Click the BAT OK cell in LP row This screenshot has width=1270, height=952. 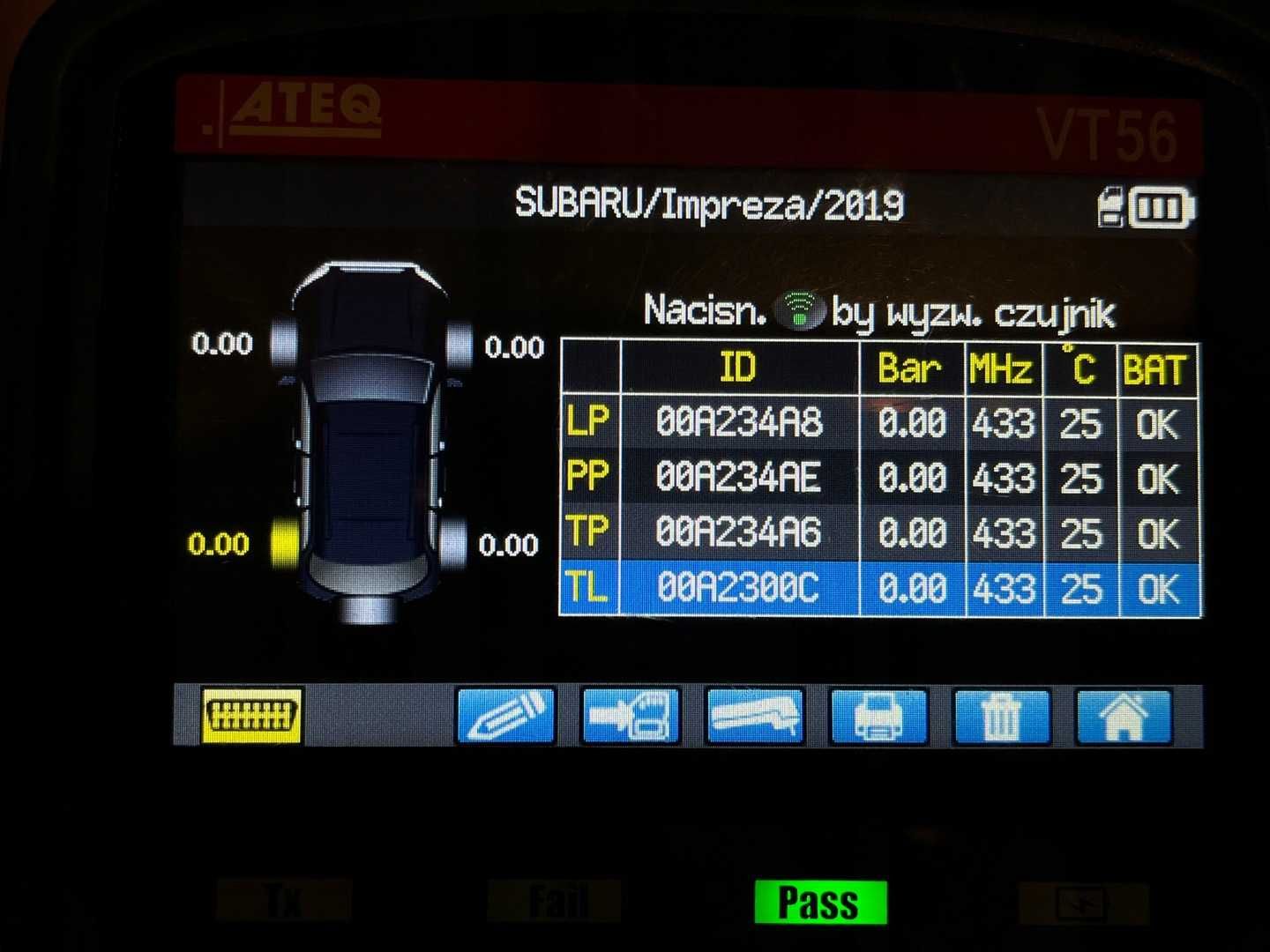click(1158, 424)
